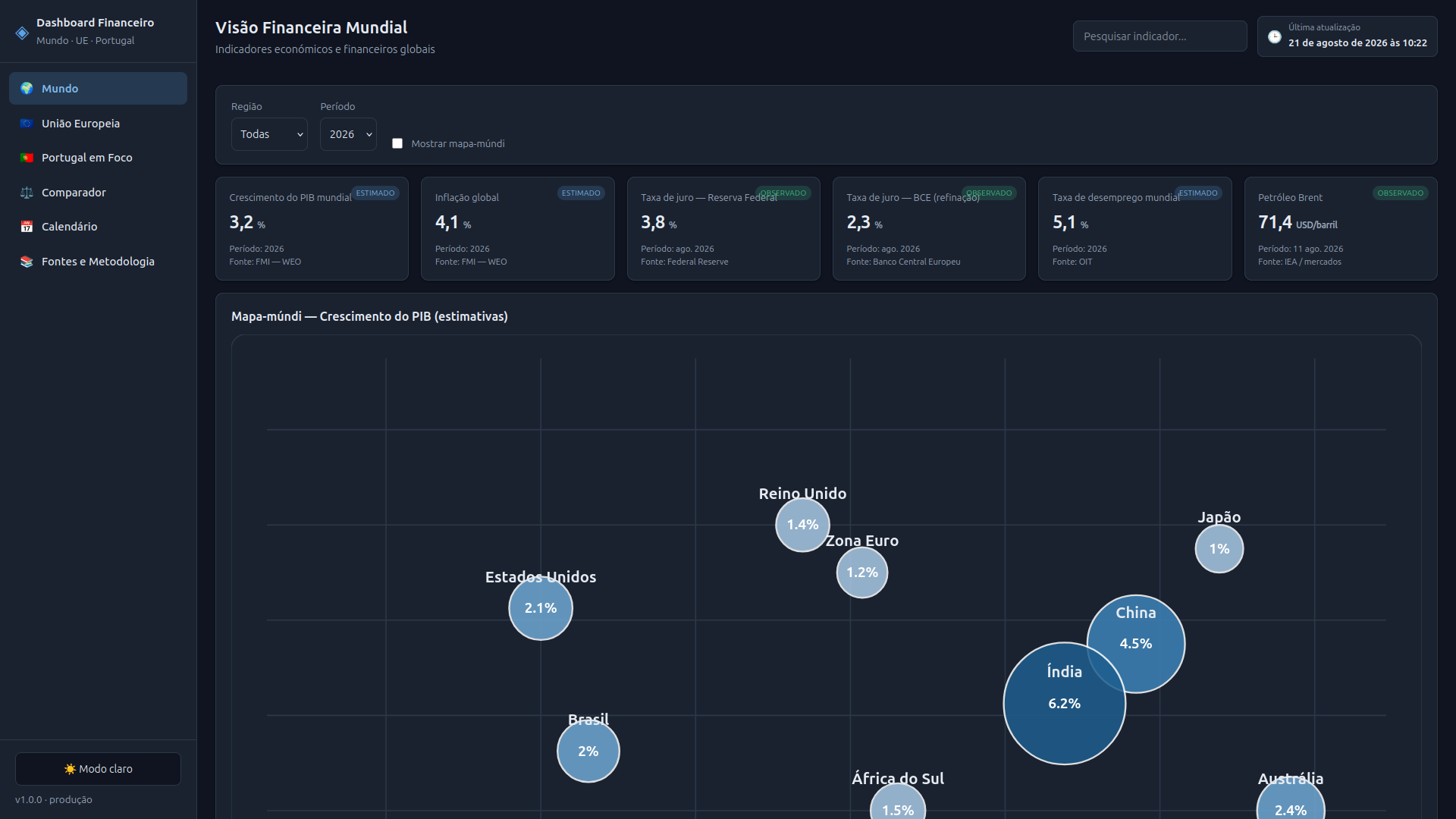Click the Estados Unidos 2.1% bubble
The image size is (1456, 819).
click(541, 608)
